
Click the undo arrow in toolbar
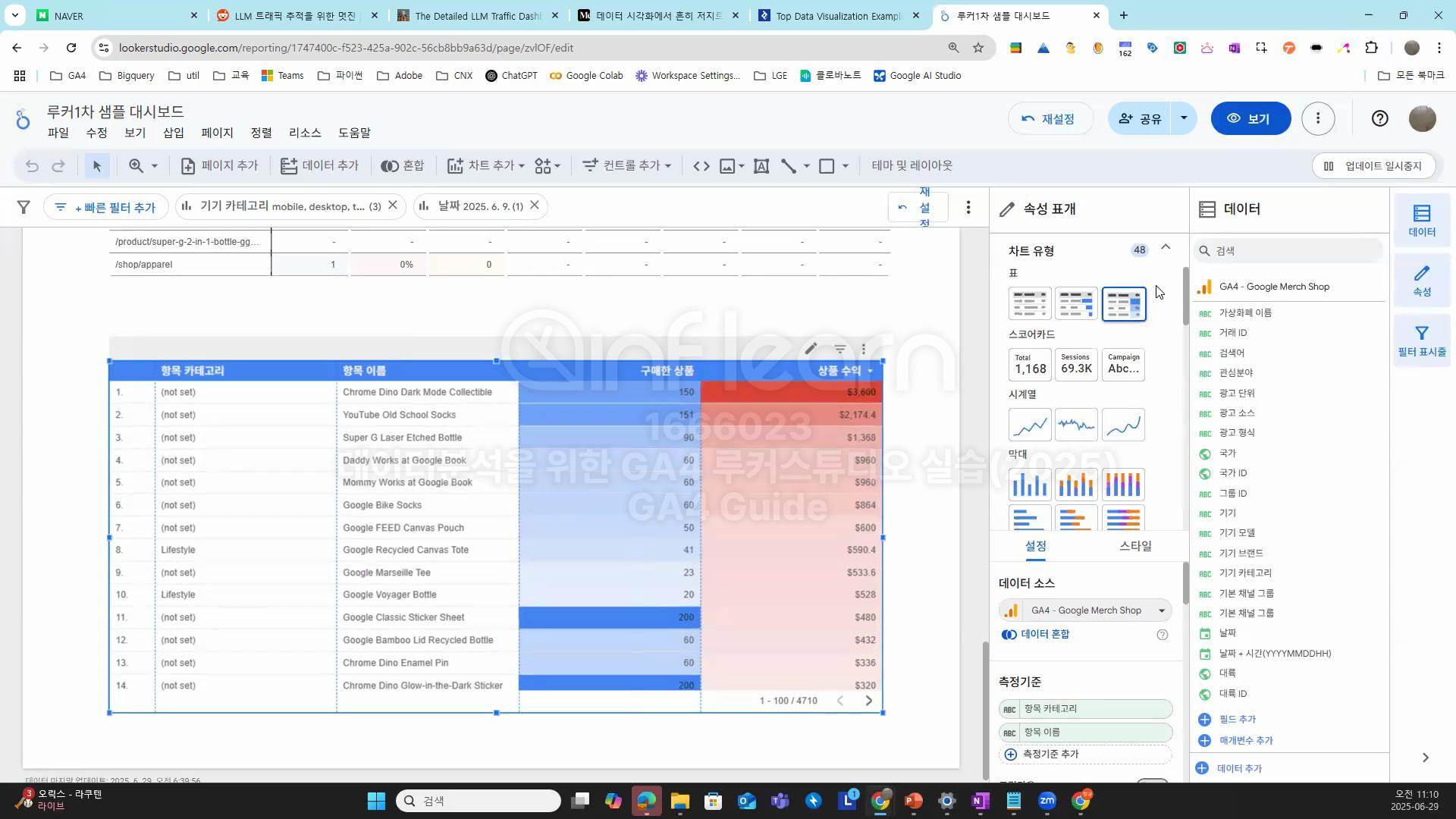click(32, 166)
